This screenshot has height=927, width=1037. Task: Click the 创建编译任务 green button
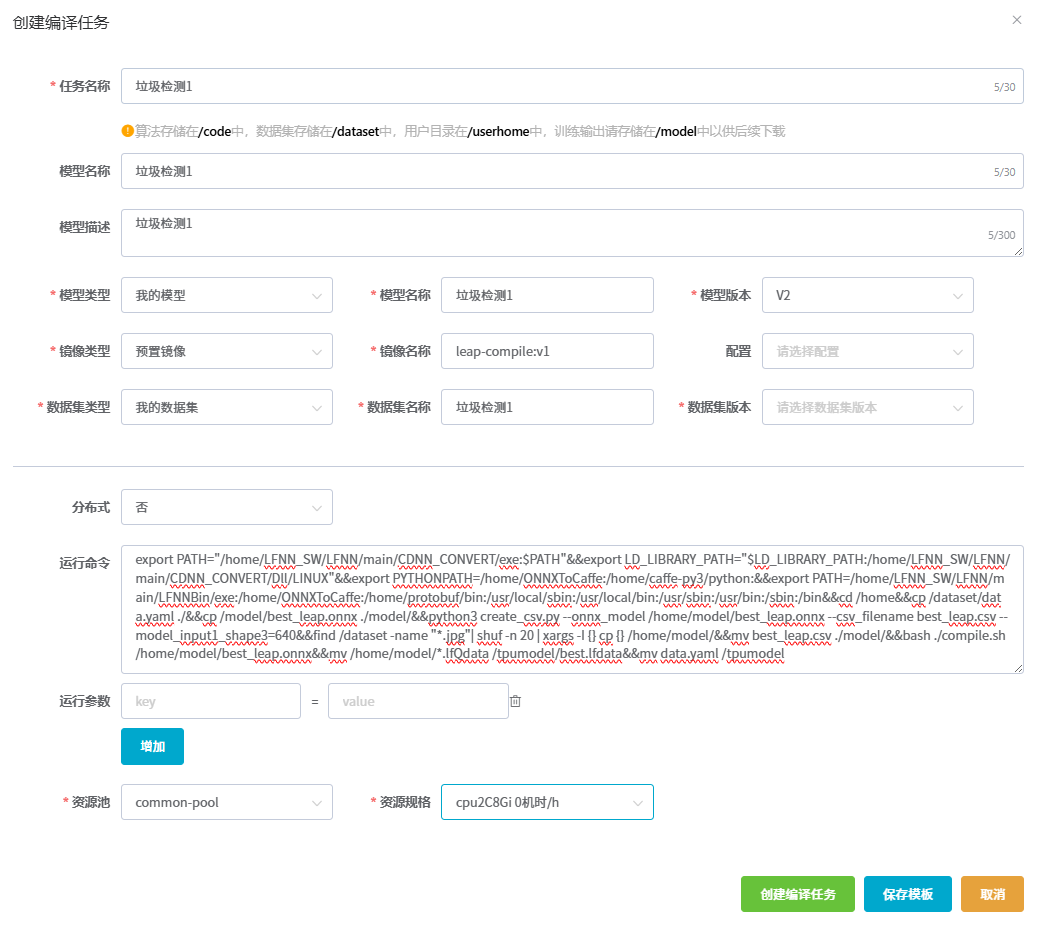797,894
